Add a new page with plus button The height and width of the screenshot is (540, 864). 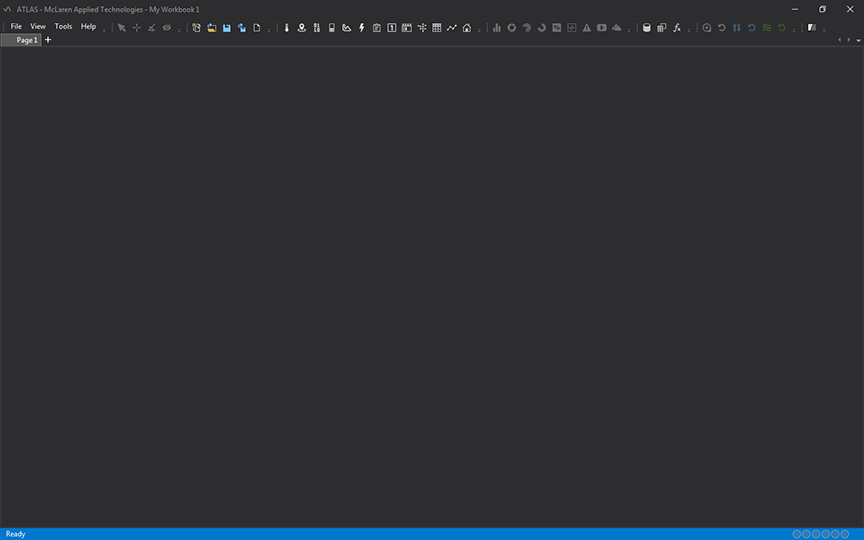coord(48,40)
